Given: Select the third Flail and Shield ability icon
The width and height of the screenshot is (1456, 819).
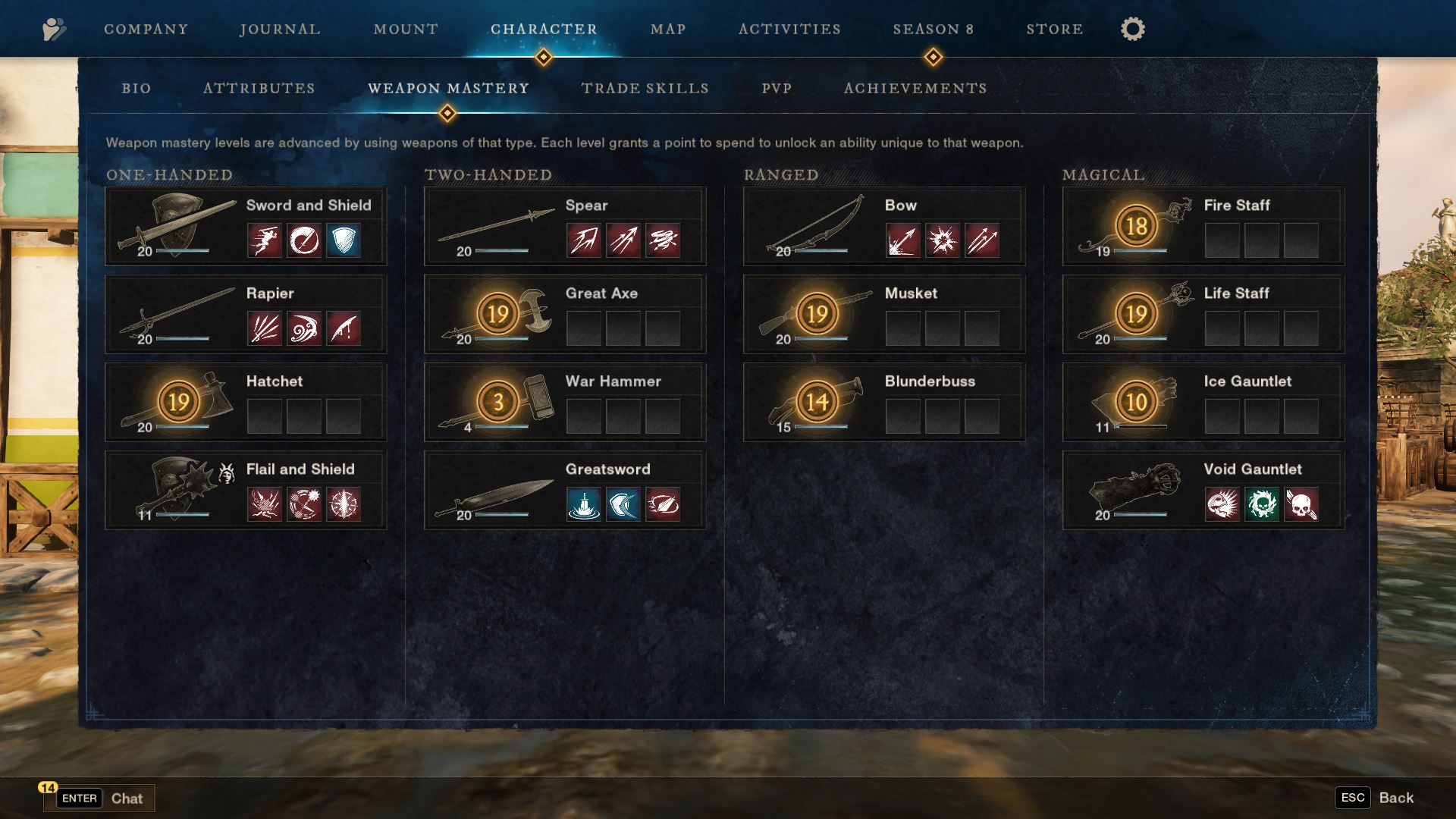Looking at the screenshot, I should click(344, 504).
